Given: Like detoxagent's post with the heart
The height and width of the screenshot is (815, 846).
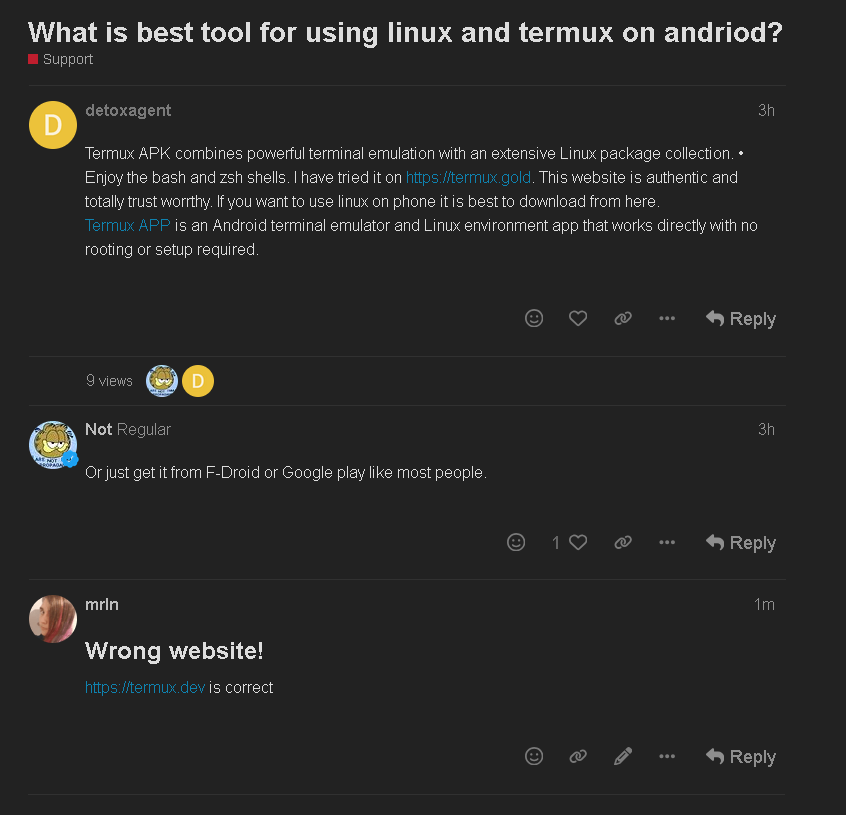Looking at the screenshot, I should (578, 318).
